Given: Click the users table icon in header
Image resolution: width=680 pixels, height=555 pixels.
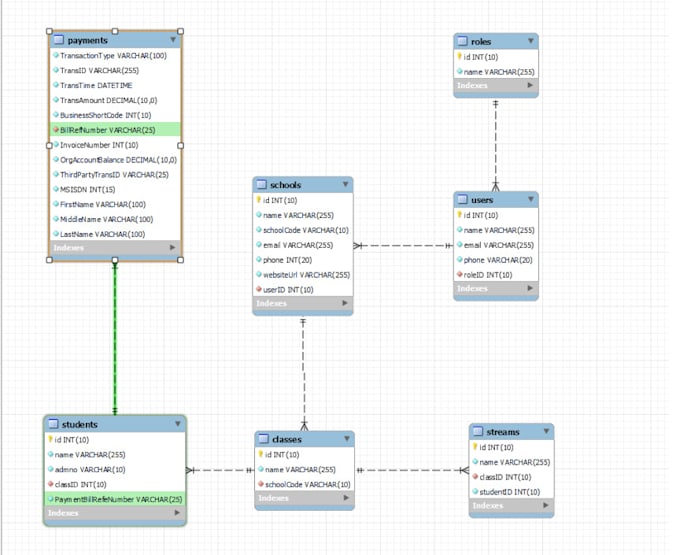Looking at the screenshot, I should click(463, 199).
